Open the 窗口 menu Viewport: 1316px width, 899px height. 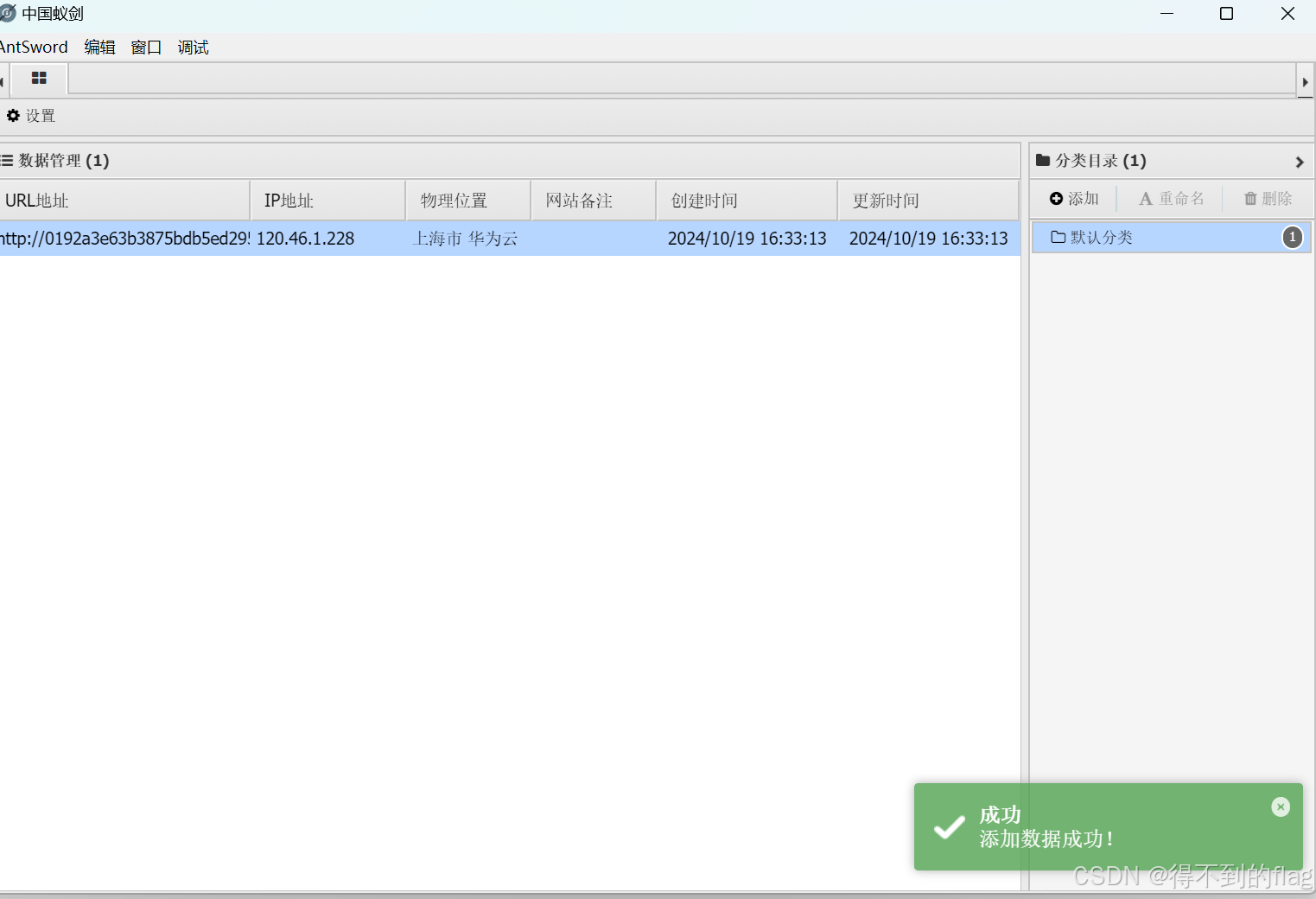coord(146,47)
